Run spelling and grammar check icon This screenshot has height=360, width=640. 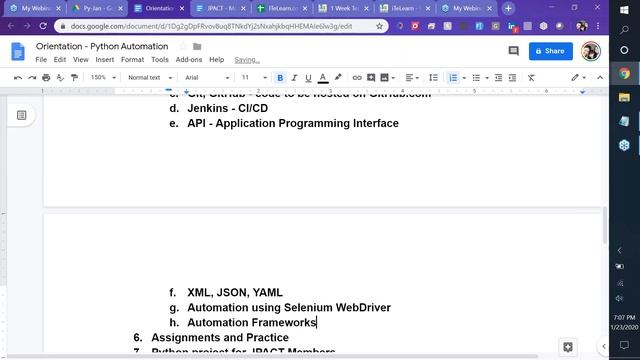coord(60,78)
